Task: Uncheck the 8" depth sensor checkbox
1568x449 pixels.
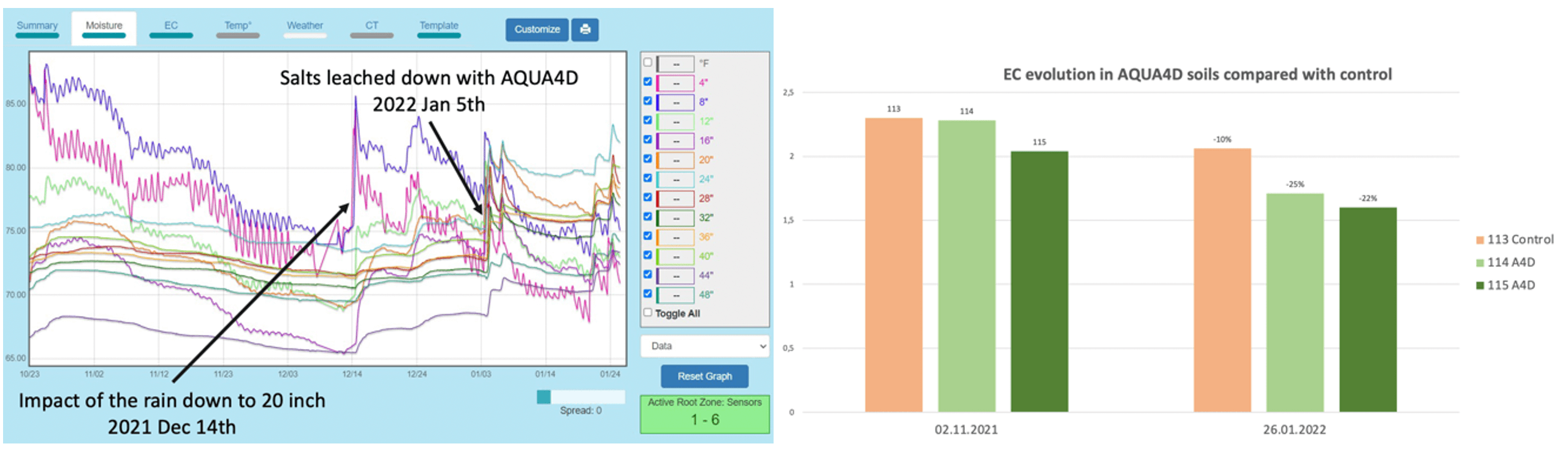Action: click(647, 101)
